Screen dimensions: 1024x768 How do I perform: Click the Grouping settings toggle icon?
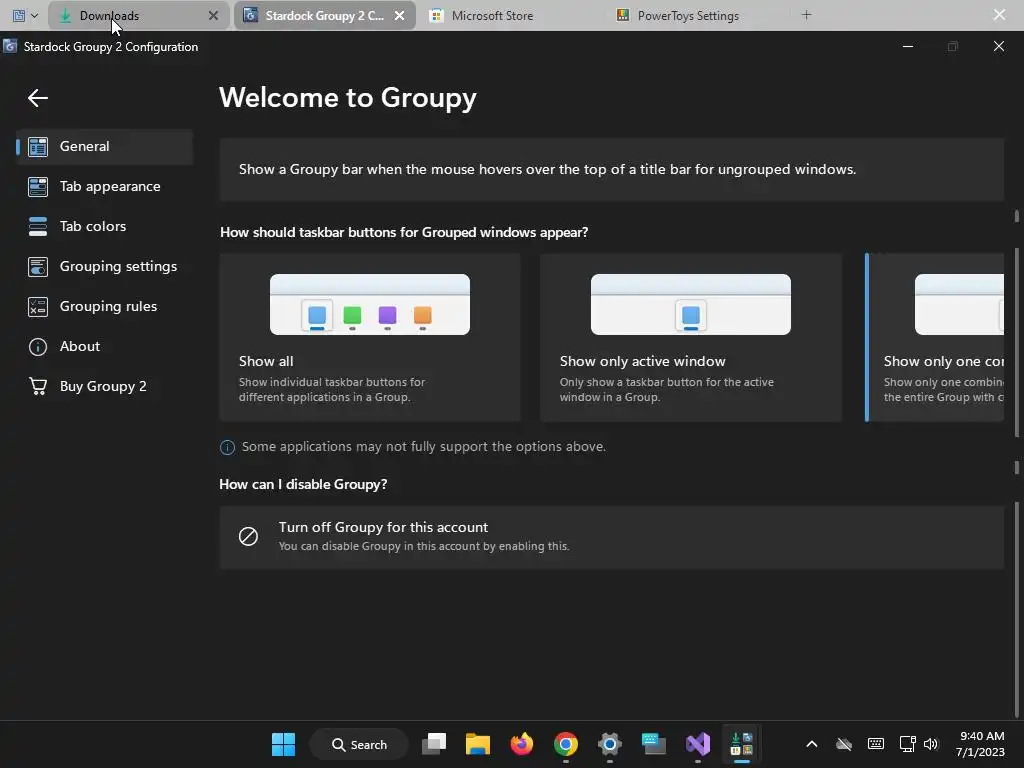click(x=38, y=266)
